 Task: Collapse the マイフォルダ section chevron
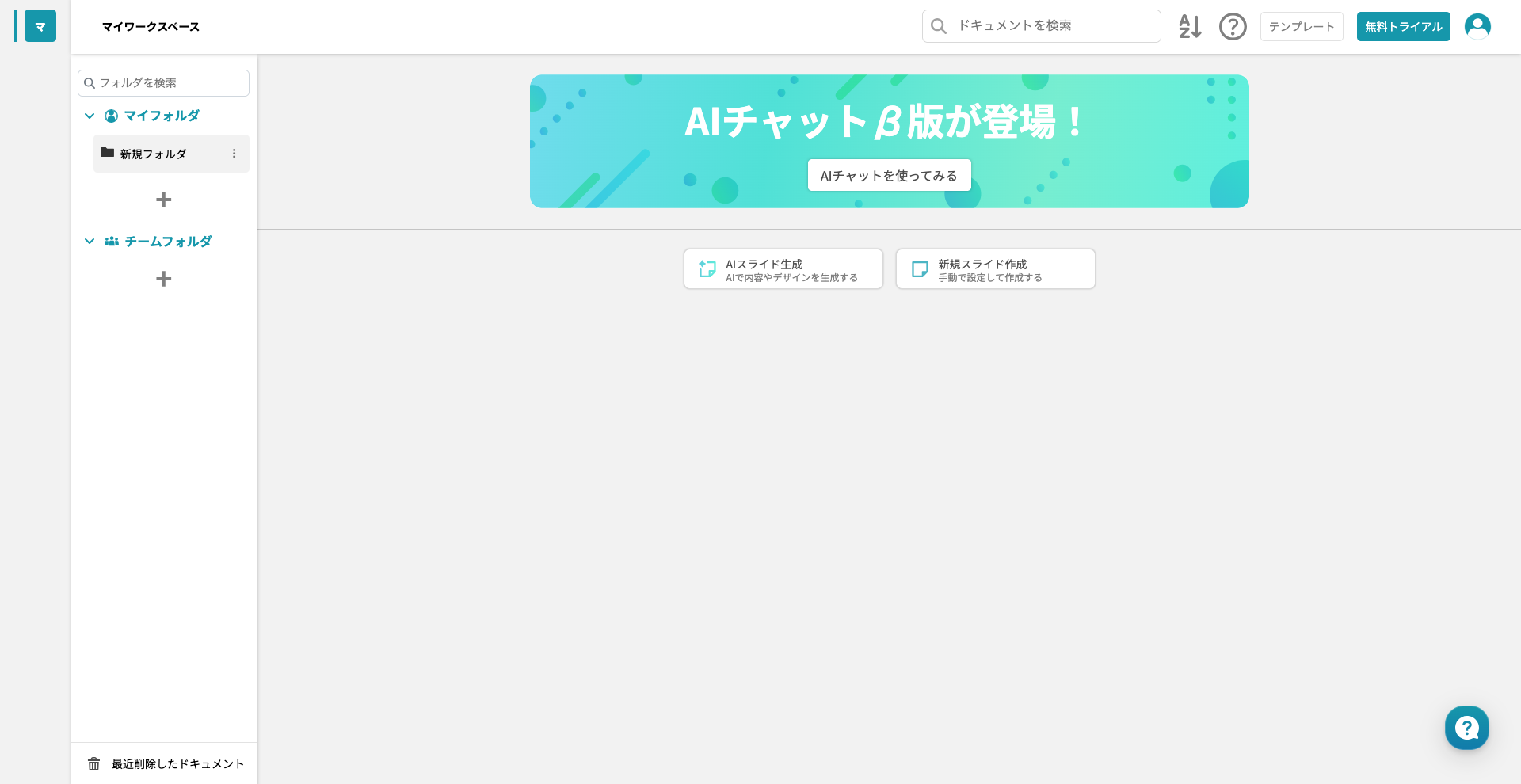click(x=90, y=116)
